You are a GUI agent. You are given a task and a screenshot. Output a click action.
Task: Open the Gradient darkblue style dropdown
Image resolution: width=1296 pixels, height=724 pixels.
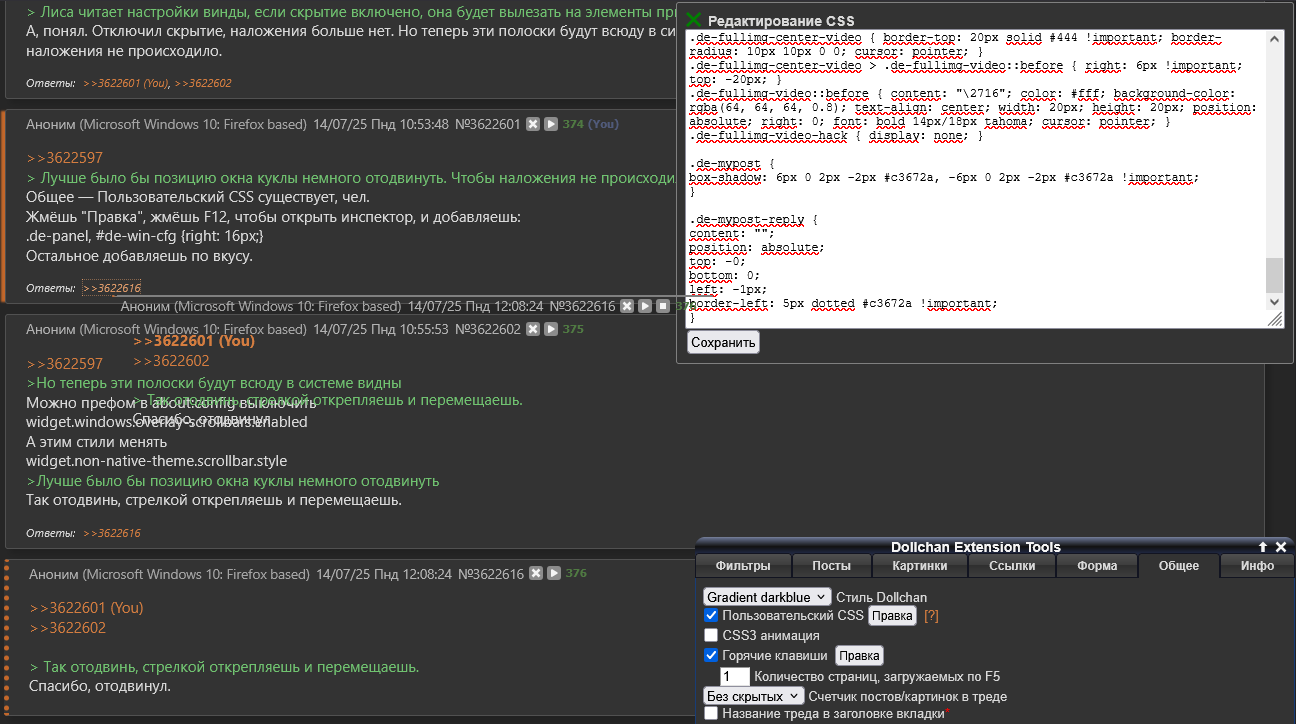(x=767, y=597)
